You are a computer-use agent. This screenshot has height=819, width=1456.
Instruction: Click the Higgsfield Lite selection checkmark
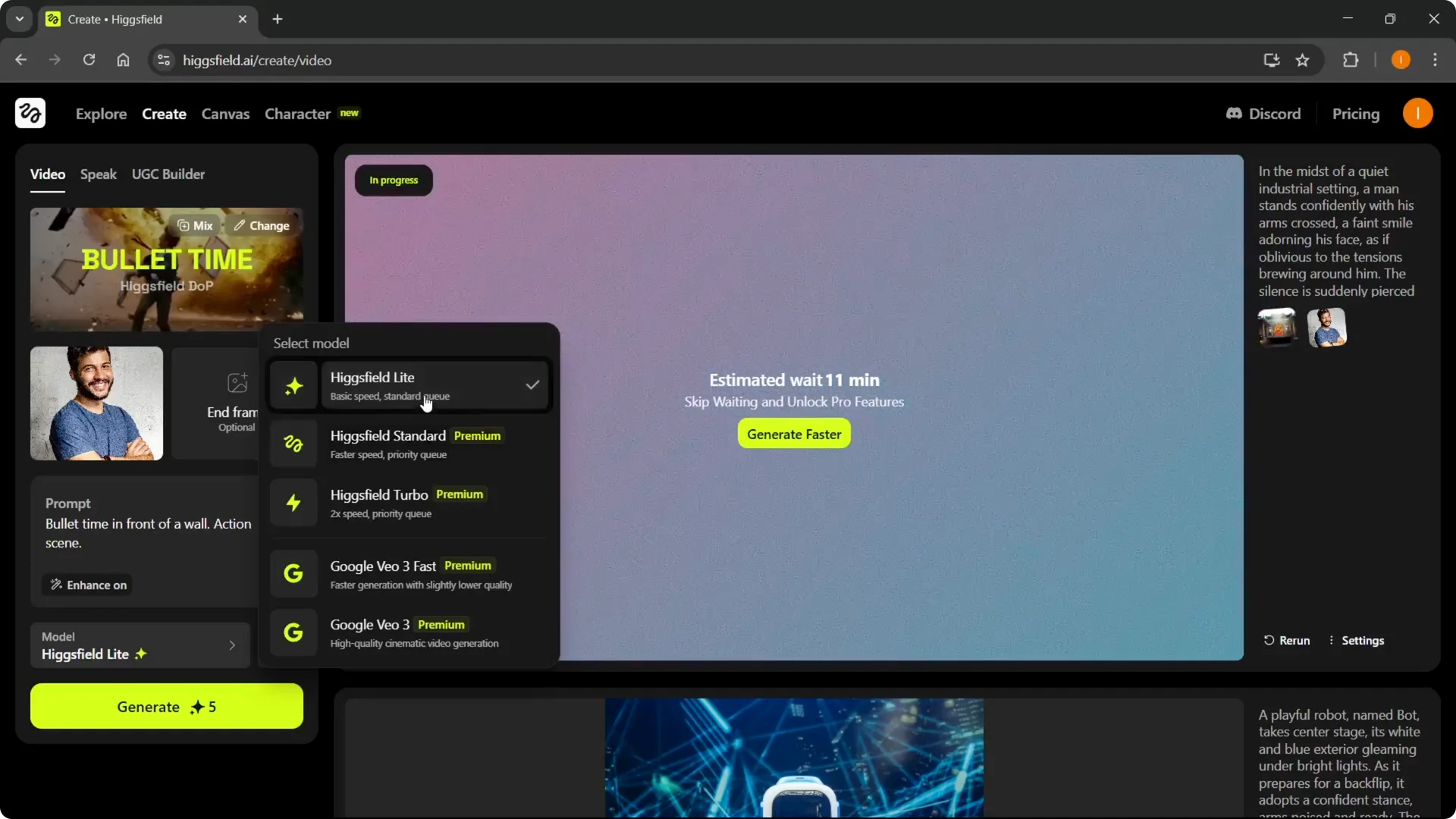[532, 384]
